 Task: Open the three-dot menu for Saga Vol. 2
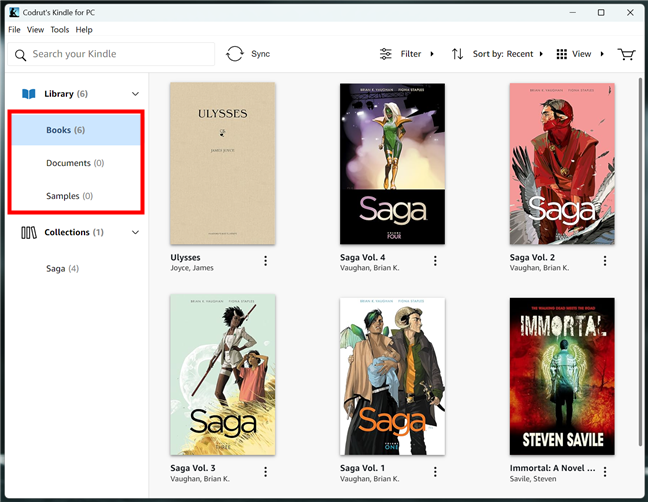pyautogui.click(x=605, y=261)
